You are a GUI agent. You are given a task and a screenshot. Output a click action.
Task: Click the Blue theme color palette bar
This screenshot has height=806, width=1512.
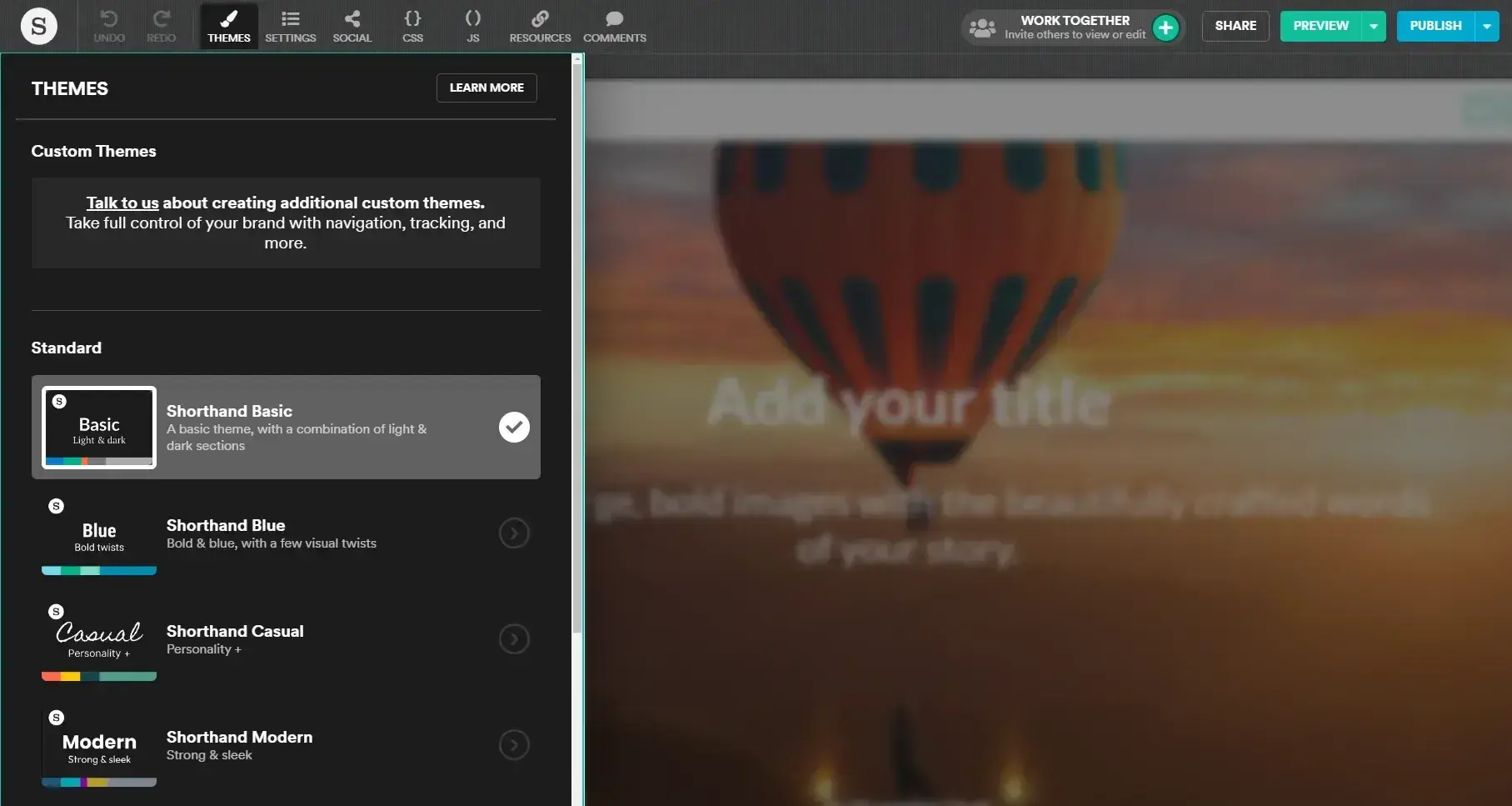tap(99, 571)
